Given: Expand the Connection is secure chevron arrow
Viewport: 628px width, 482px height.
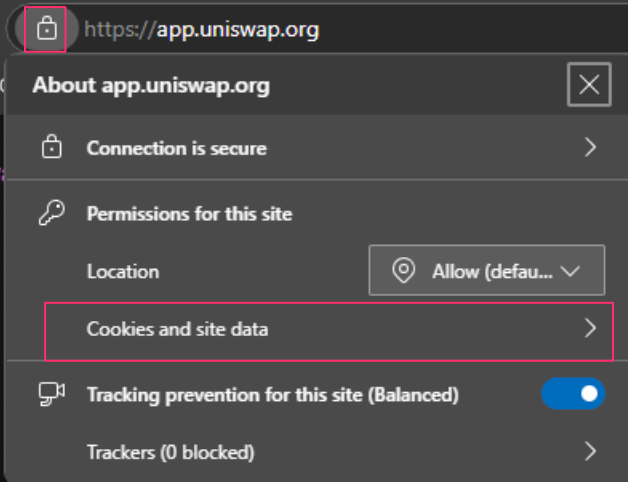Looking at the screenshot, I should click(x=590, y=148).
